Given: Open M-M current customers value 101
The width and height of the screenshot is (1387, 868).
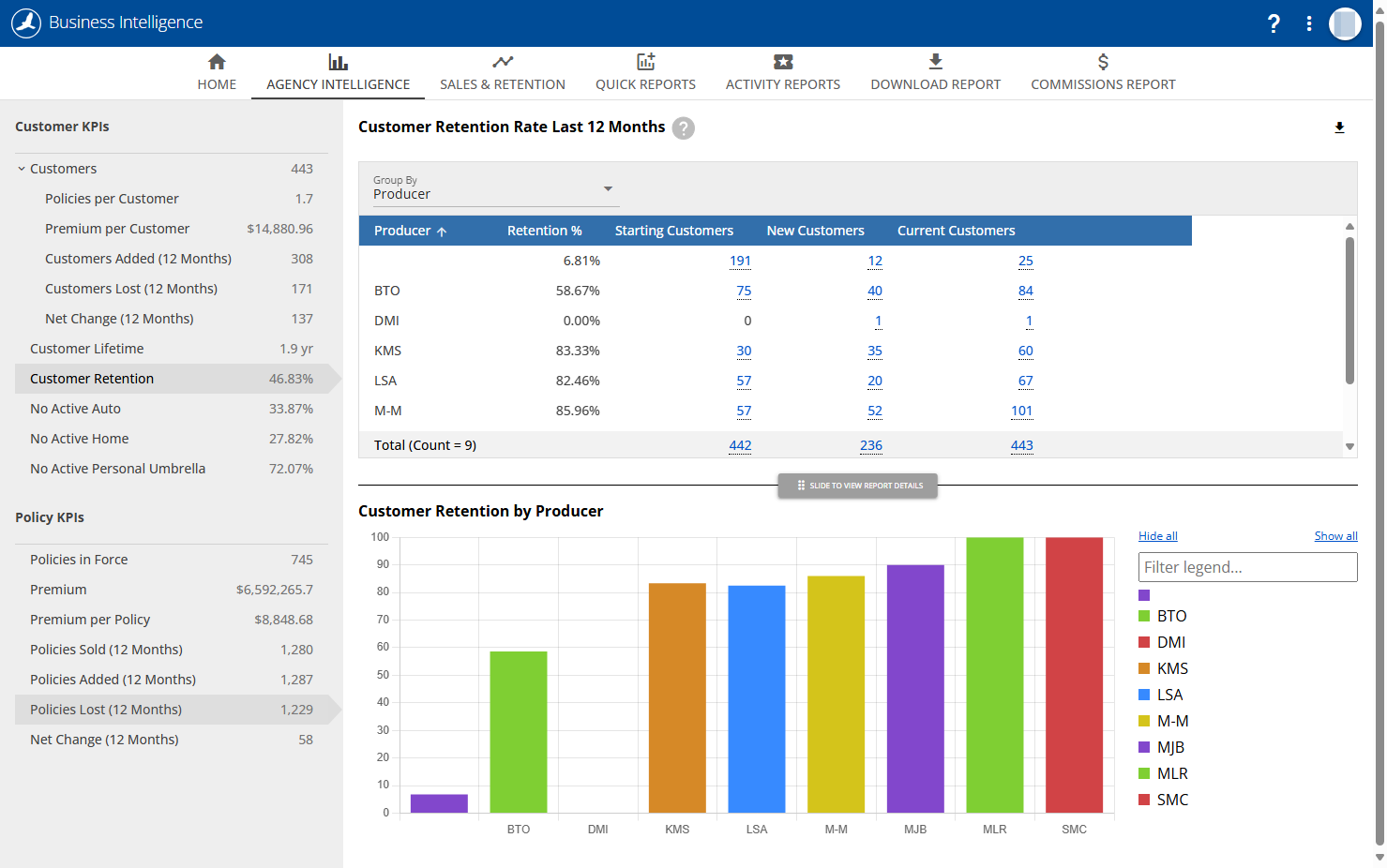Looking at the screenshot, I should [x=1022, y=411].
